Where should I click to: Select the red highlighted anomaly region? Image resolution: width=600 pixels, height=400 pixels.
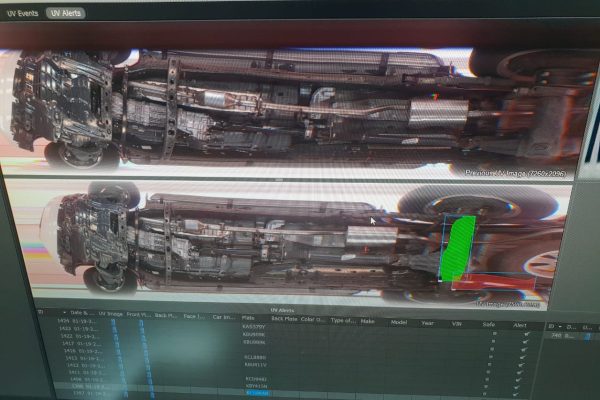click(x=494, y=281)
